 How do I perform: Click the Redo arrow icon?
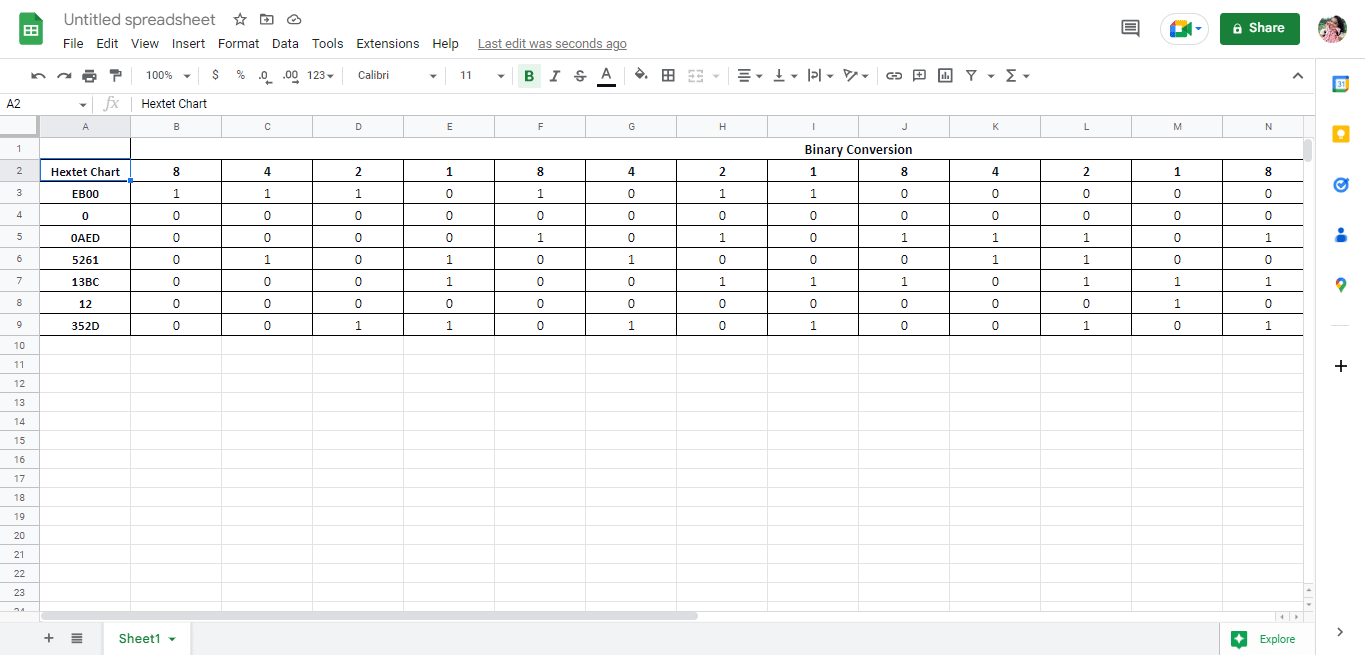[x=64, y=76]
